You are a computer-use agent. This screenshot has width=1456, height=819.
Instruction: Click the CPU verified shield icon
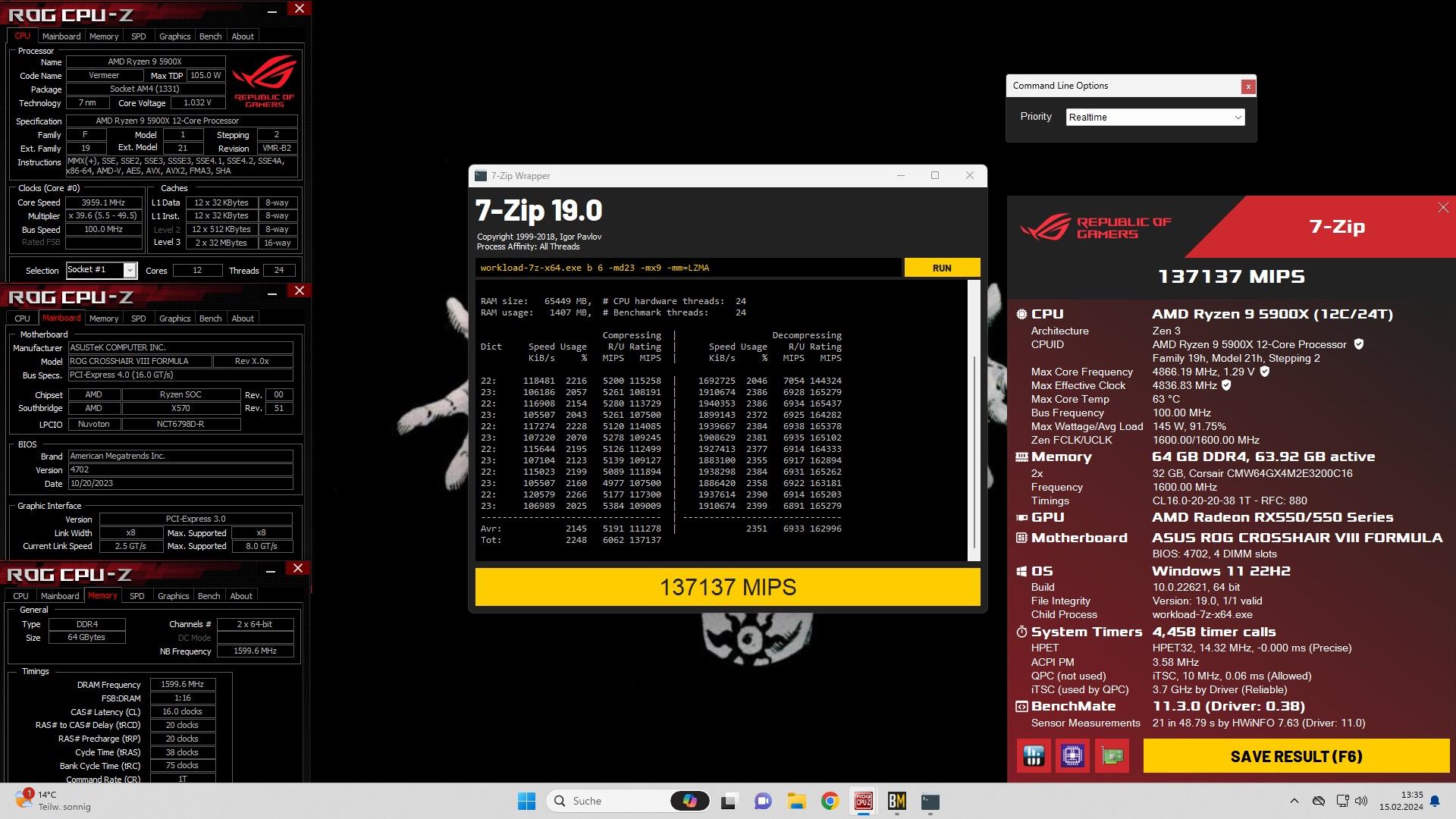(1359, 344)
